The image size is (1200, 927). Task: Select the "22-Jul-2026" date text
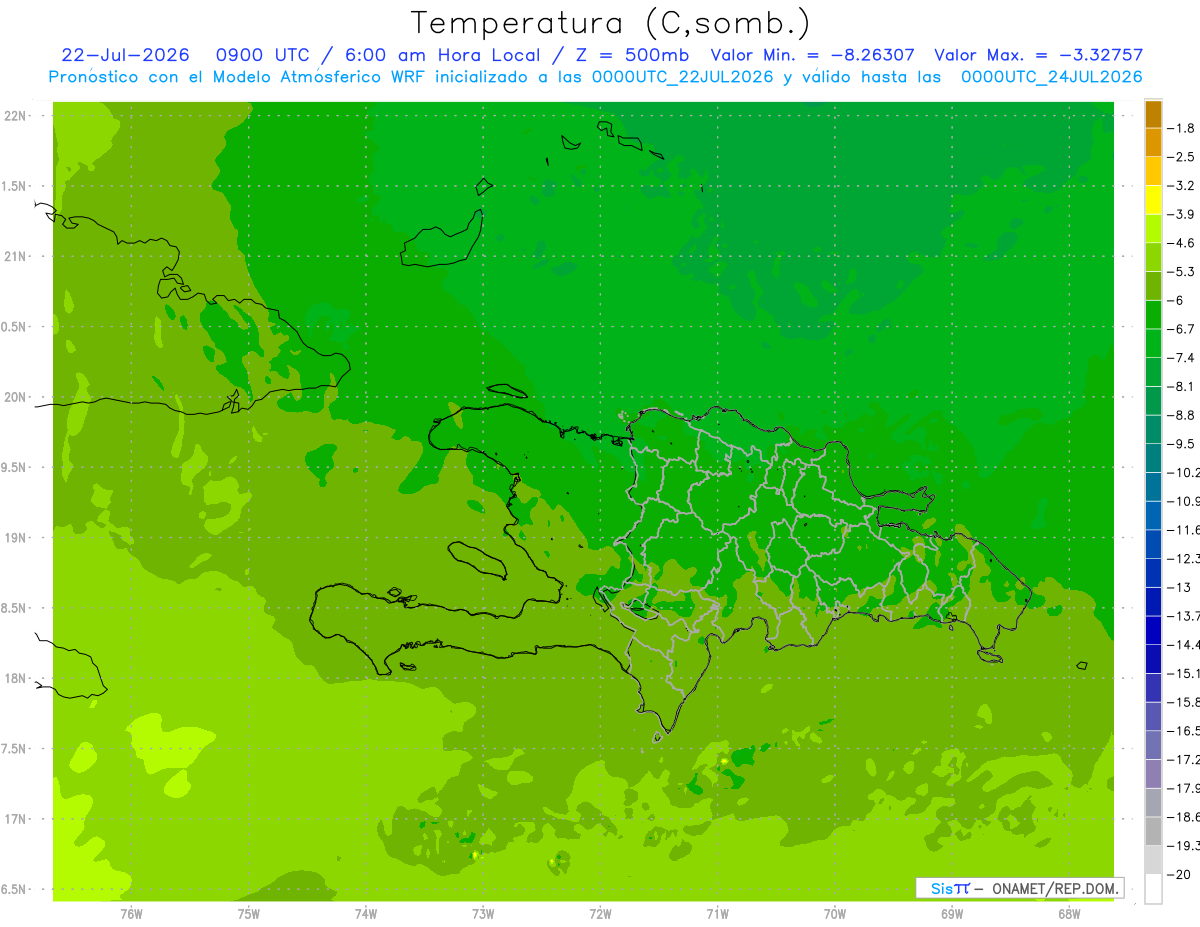[126, 55]
